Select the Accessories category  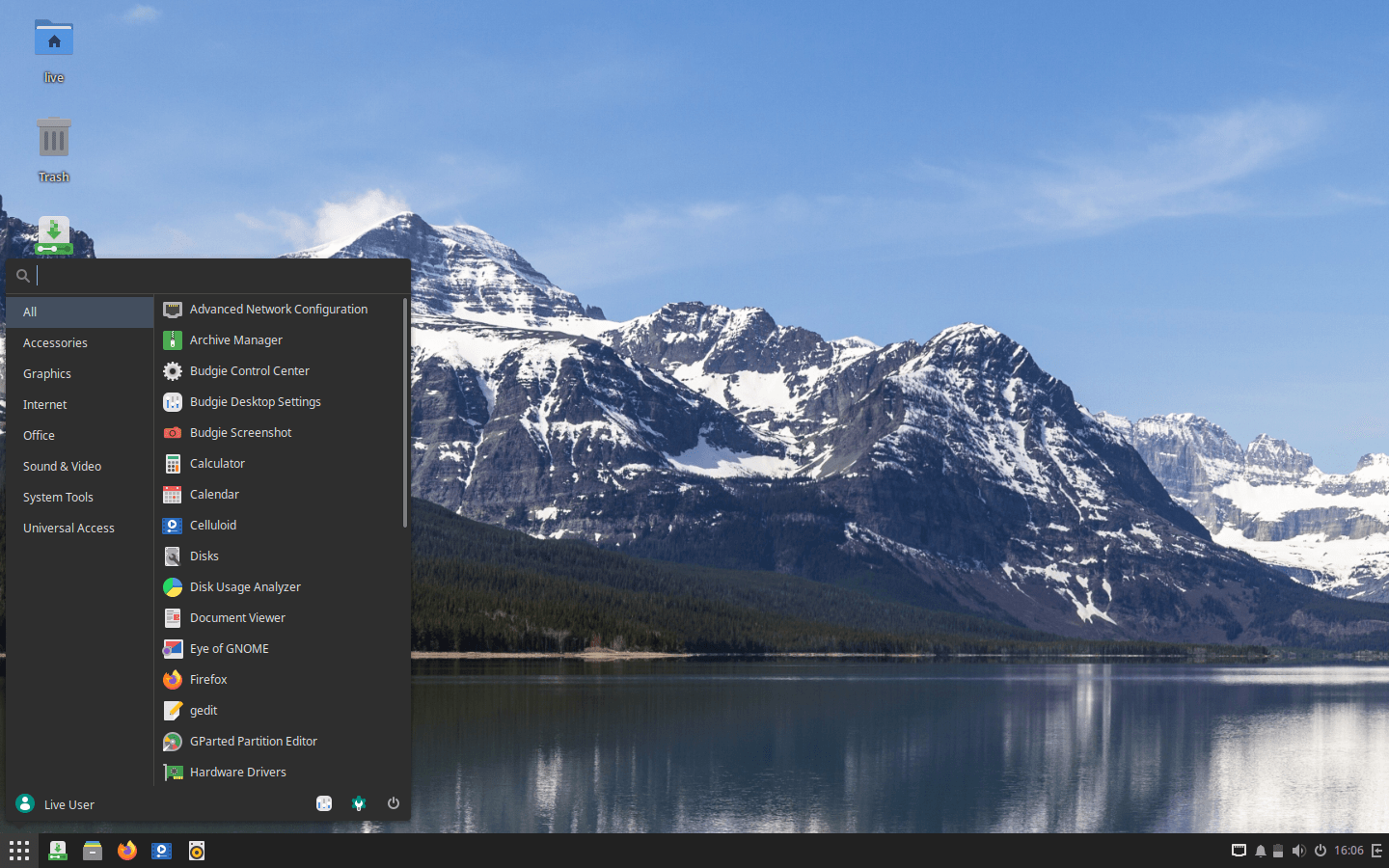(x=80, y=342)
